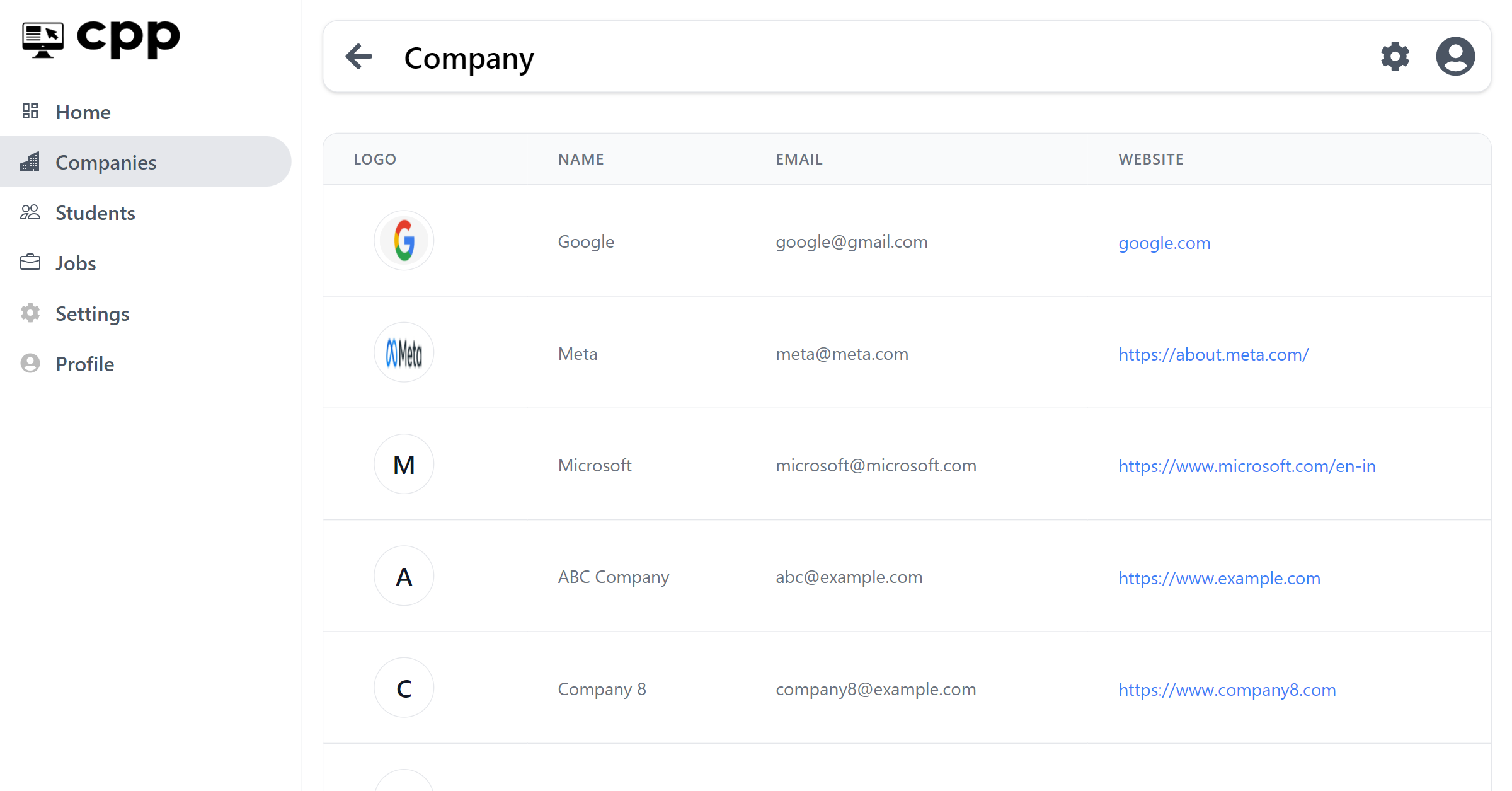1512x791 pixels.
Task: Click the Company page title
Action: 469,59
